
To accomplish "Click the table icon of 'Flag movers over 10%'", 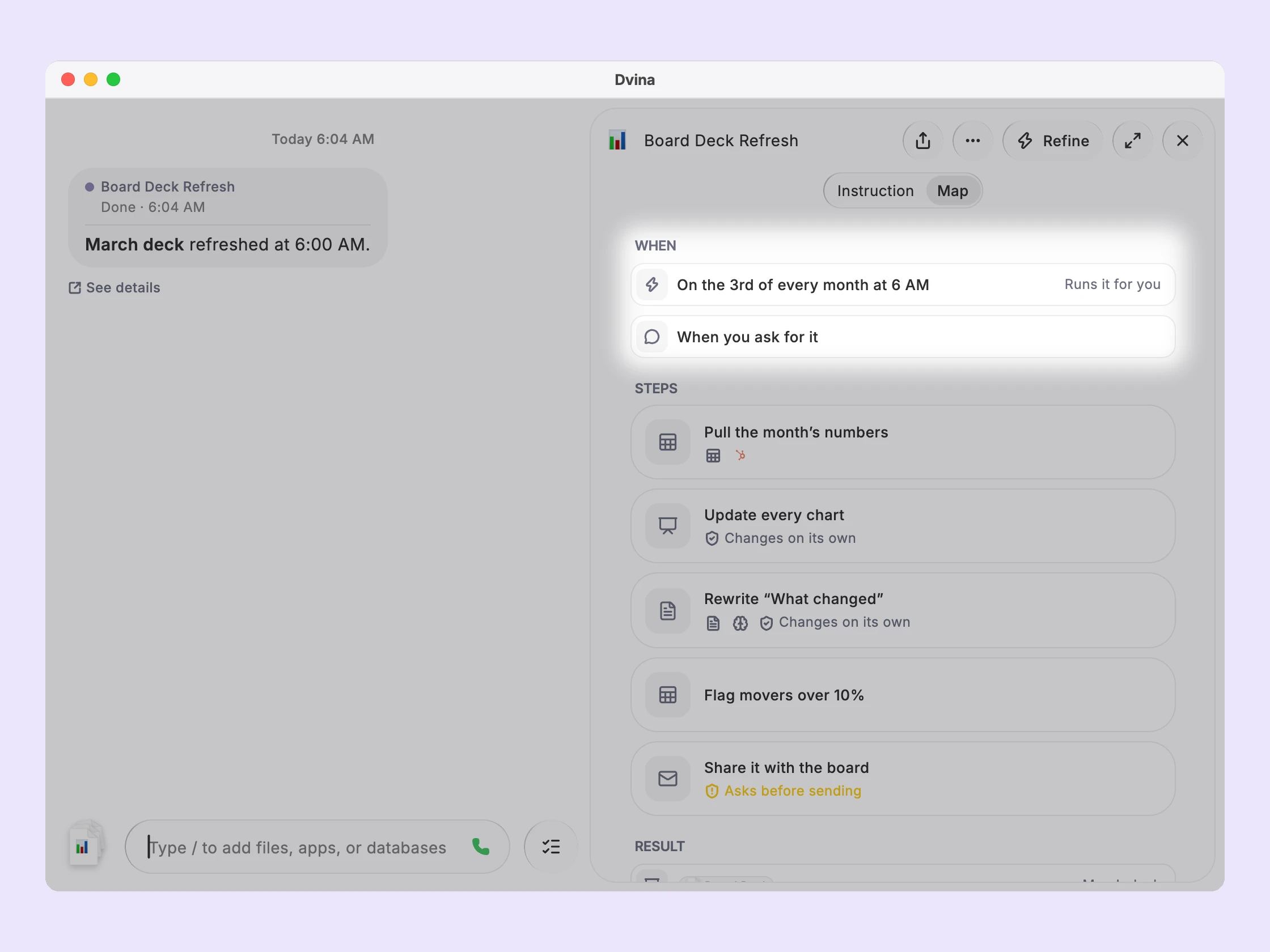I will pyautogui.click(x=667, y=694).
